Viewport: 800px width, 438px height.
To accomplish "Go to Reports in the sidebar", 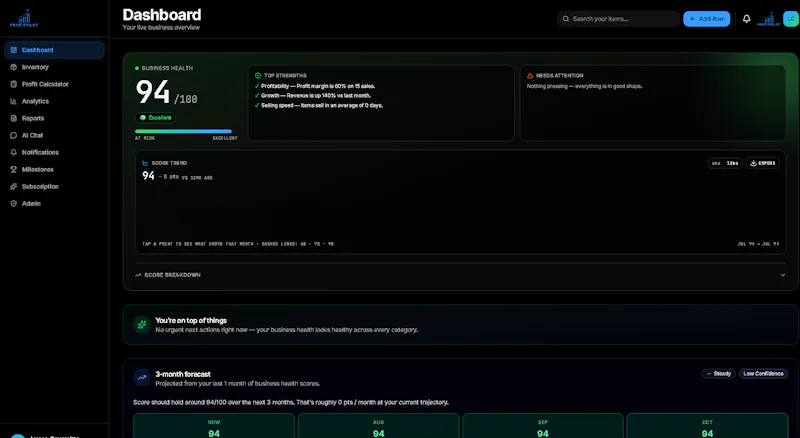I will pos(54,118).
